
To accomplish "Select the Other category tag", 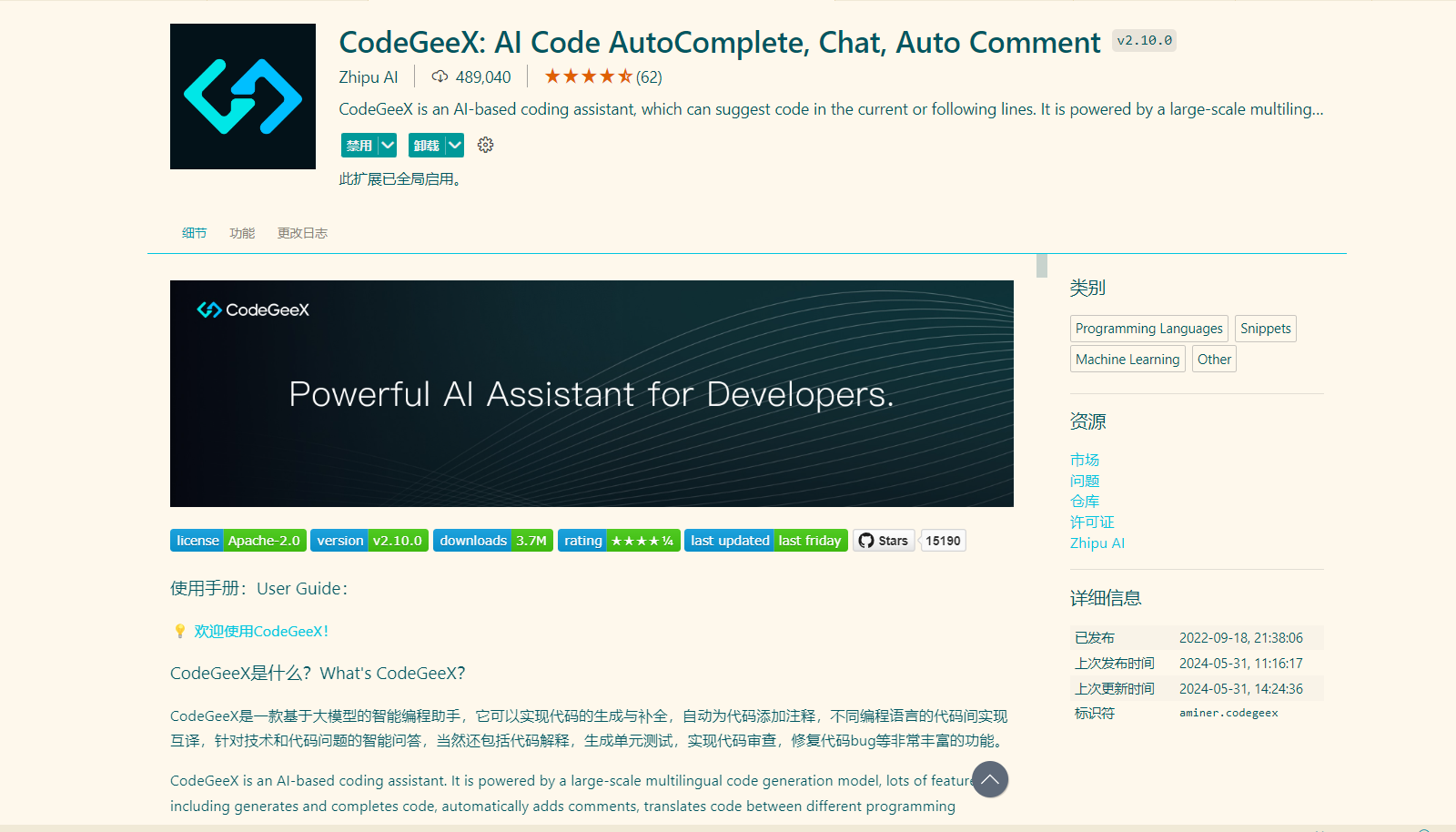I will coord(1214,359).
